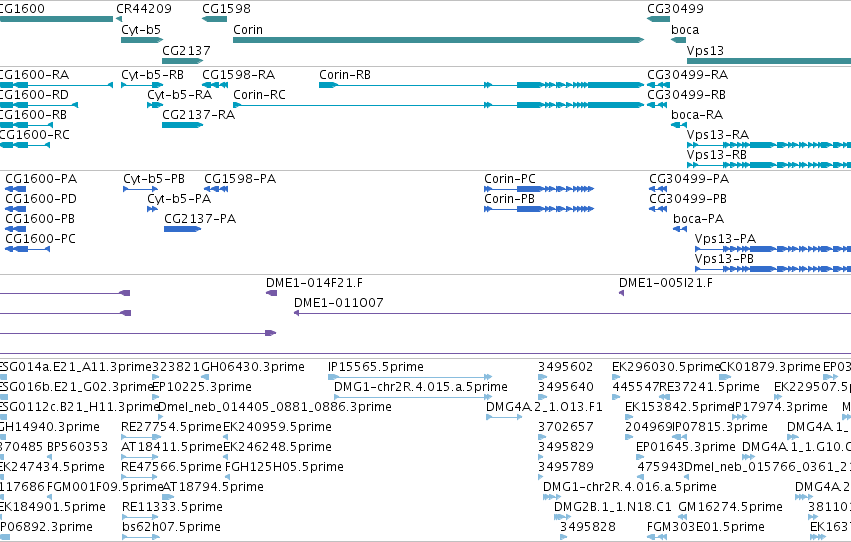
Task: Click the EK246248.5prime EST label
Action: [x=277, y=448]
